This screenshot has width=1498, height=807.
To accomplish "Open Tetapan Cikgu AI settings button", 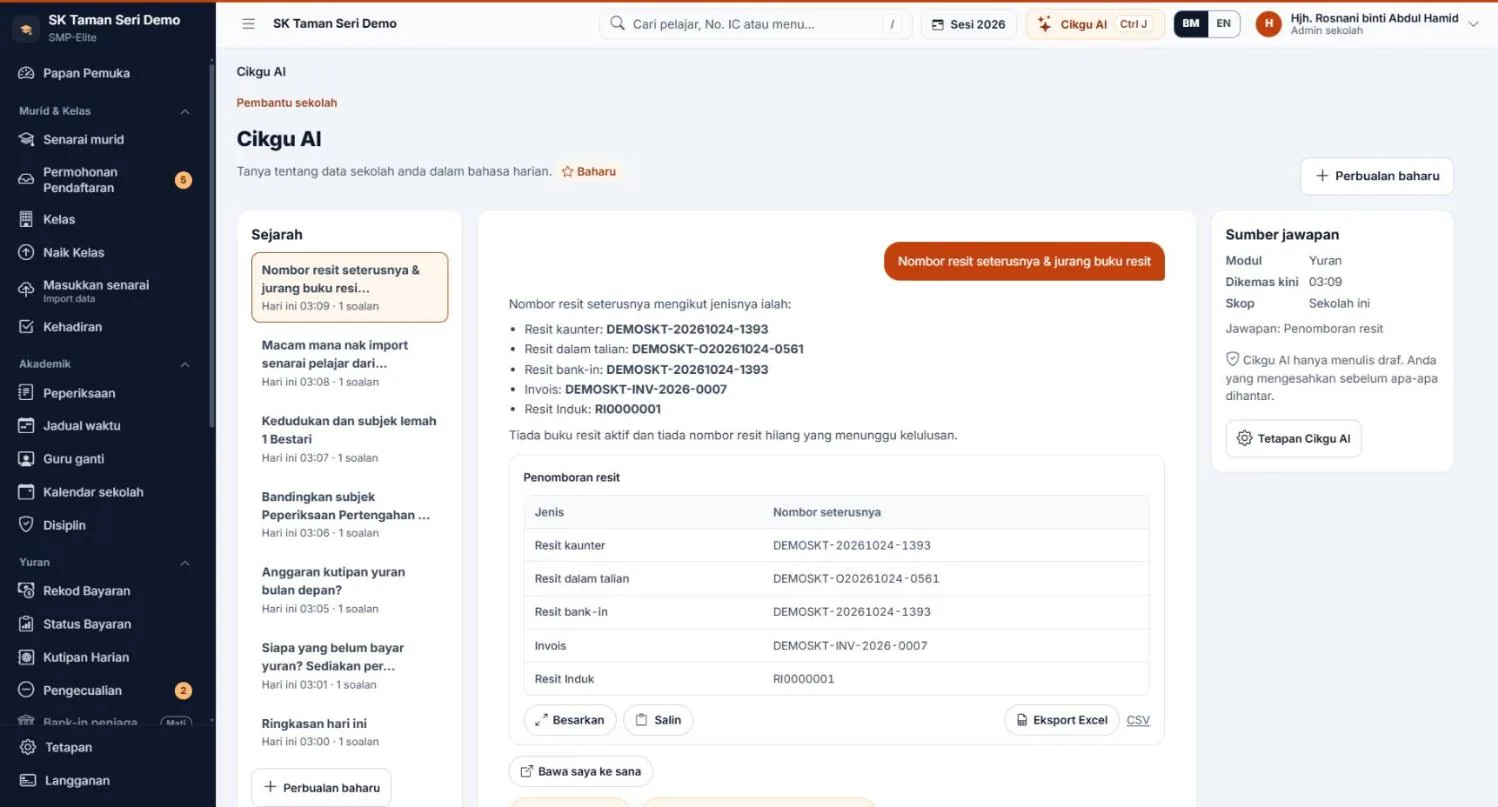I will click(1293, 438).
